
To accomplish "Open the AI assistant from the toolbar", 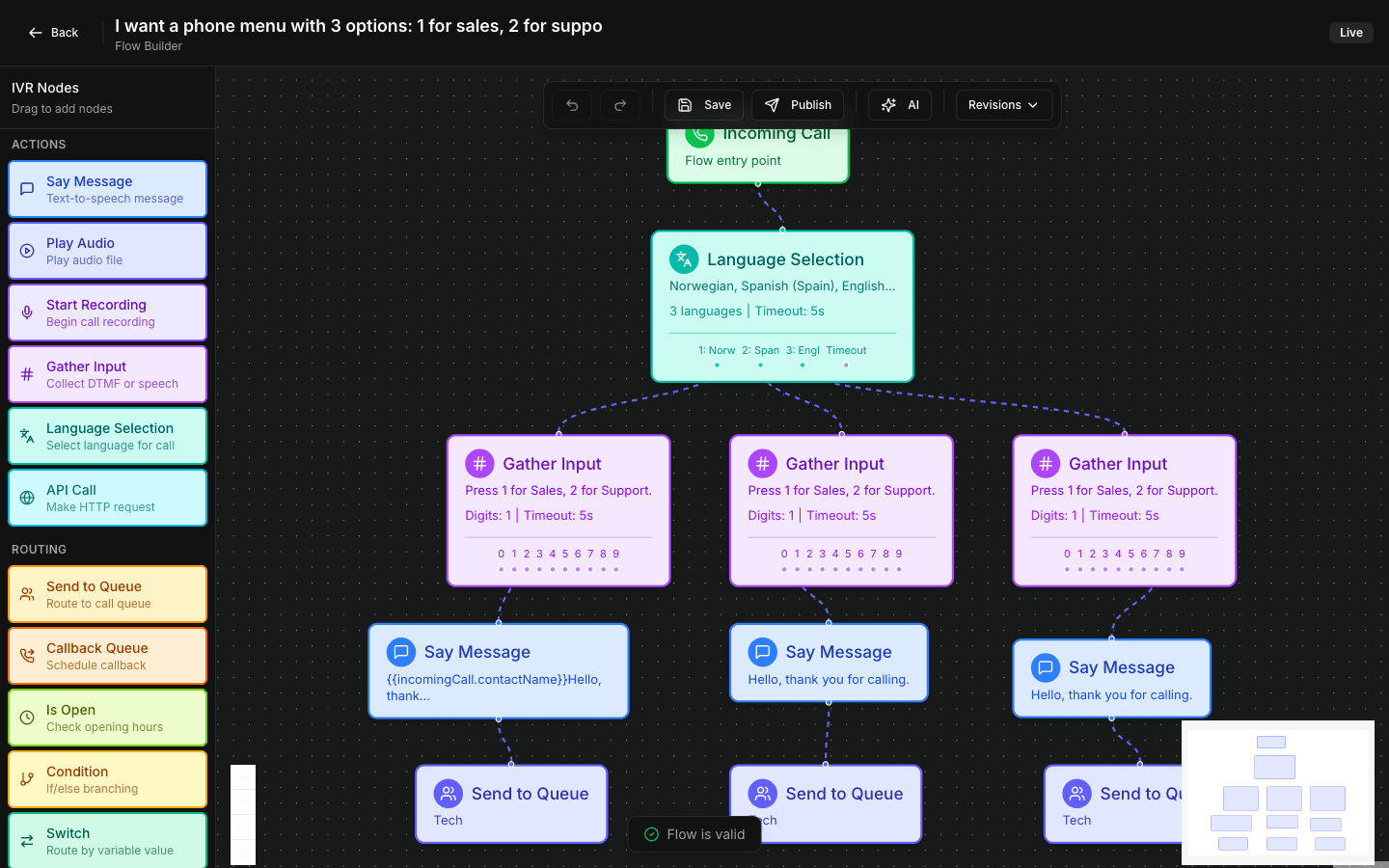I will tap(899, 104).
